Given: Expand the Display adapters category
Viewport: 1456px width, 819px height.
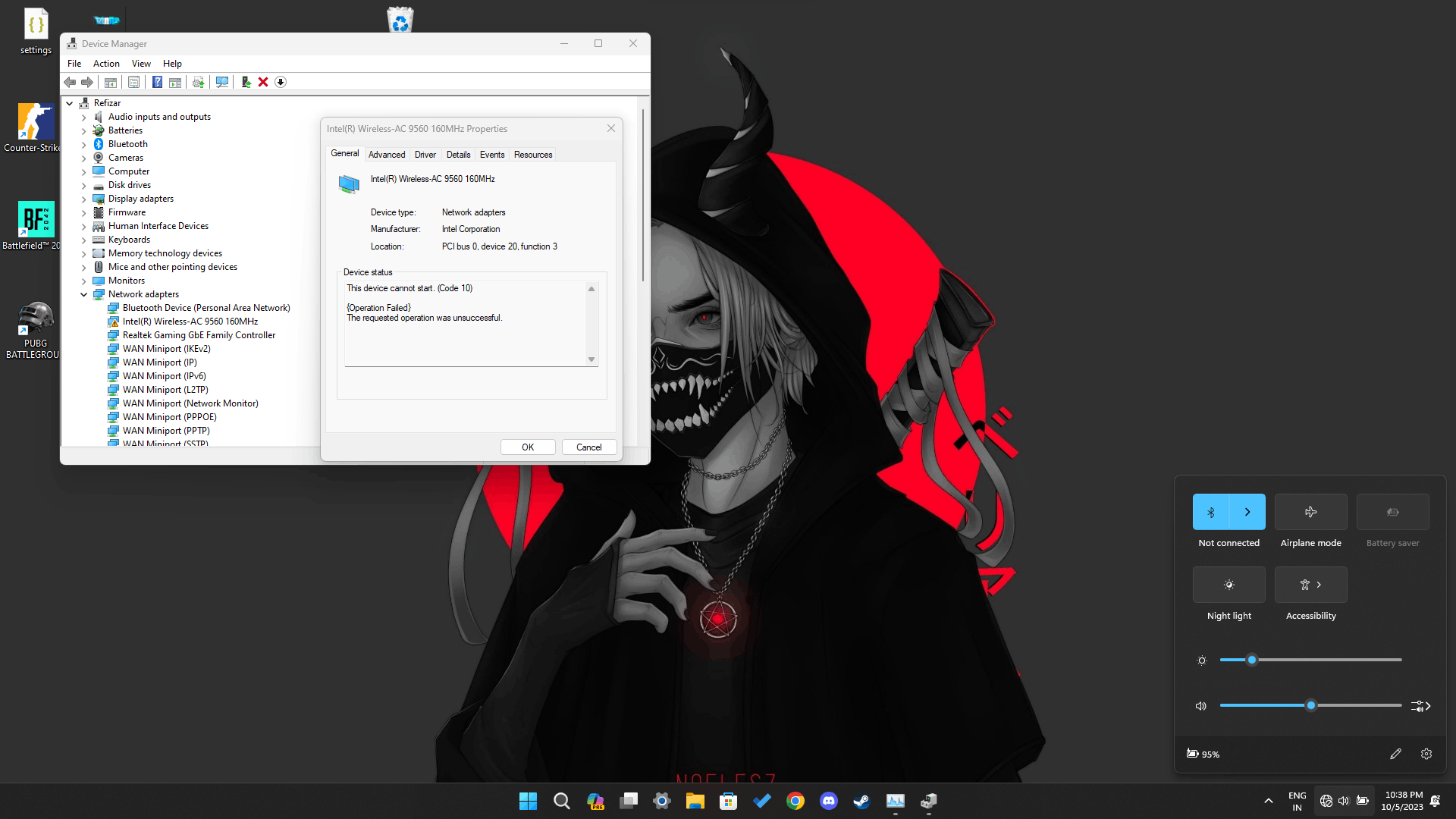Looking at the screenshot, I should tap(84, 198).
